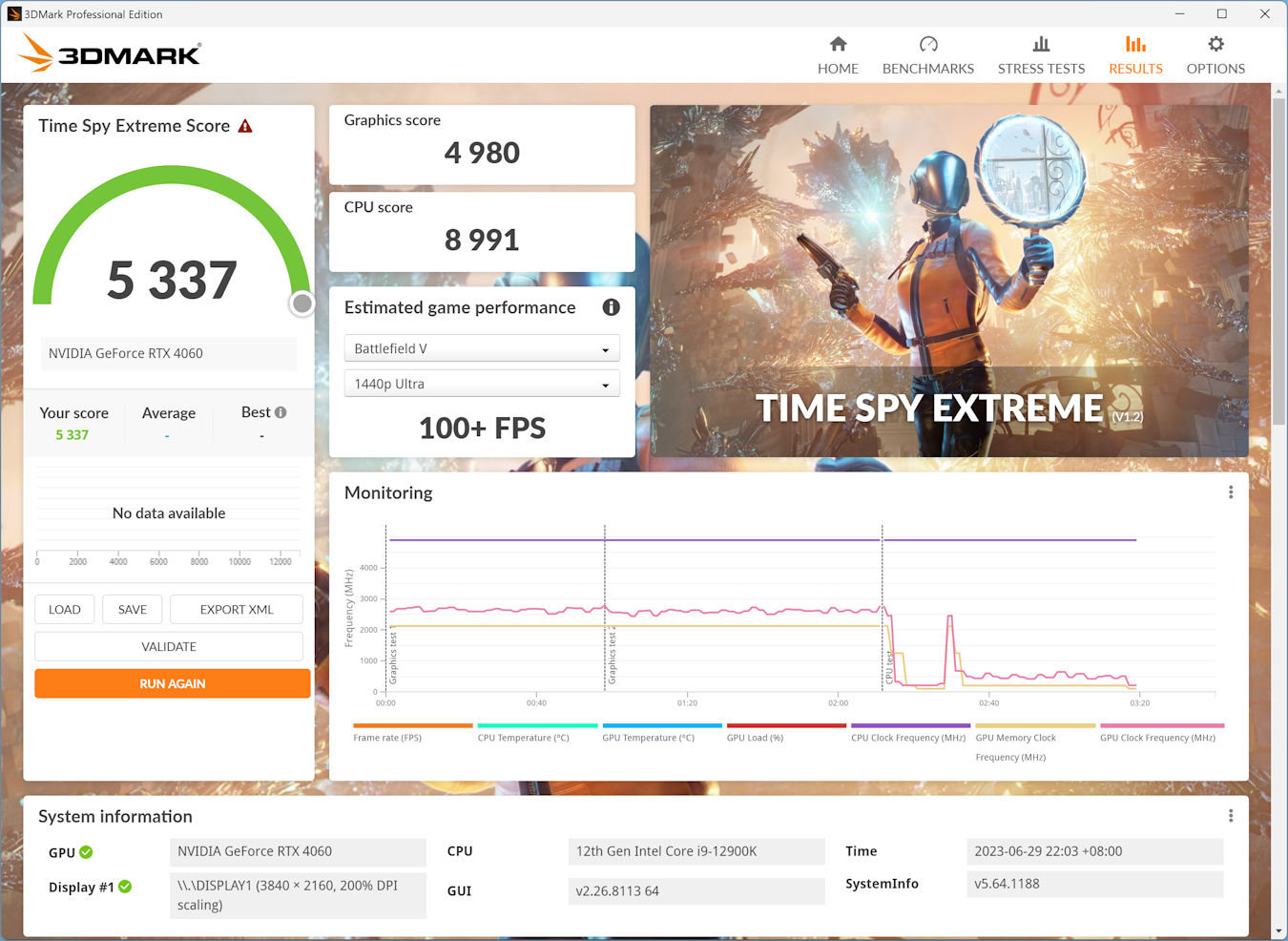Click the EXPORT XML button
Image resolution: width=1288 pixels, height=941 pixels.
237,610
